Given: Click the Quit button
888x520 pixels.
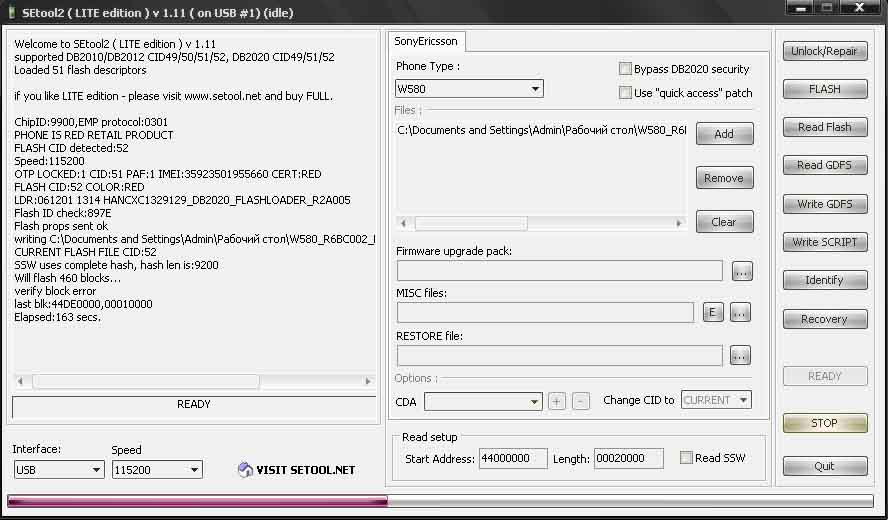Looking at the screenshot, I should [x=825, y=466].
